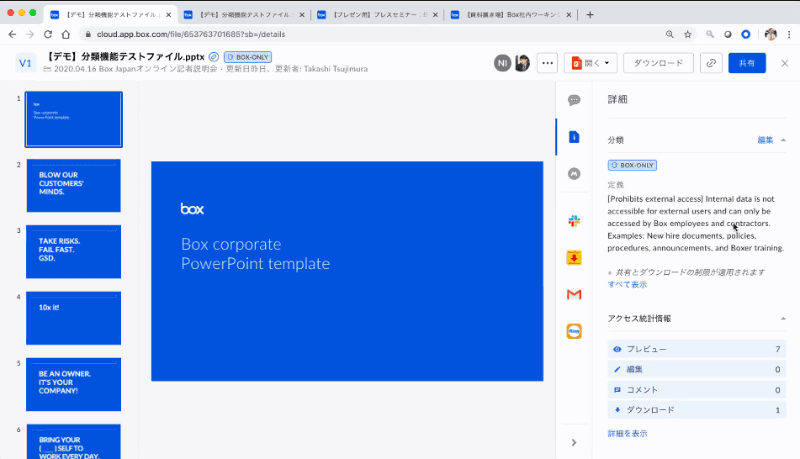The height and width of the screenshot is (459, 800).
Task: Select slide 2 thumbnail BLOW OUR CUSTOMERS' MINDS
Action: coord(74,186)
